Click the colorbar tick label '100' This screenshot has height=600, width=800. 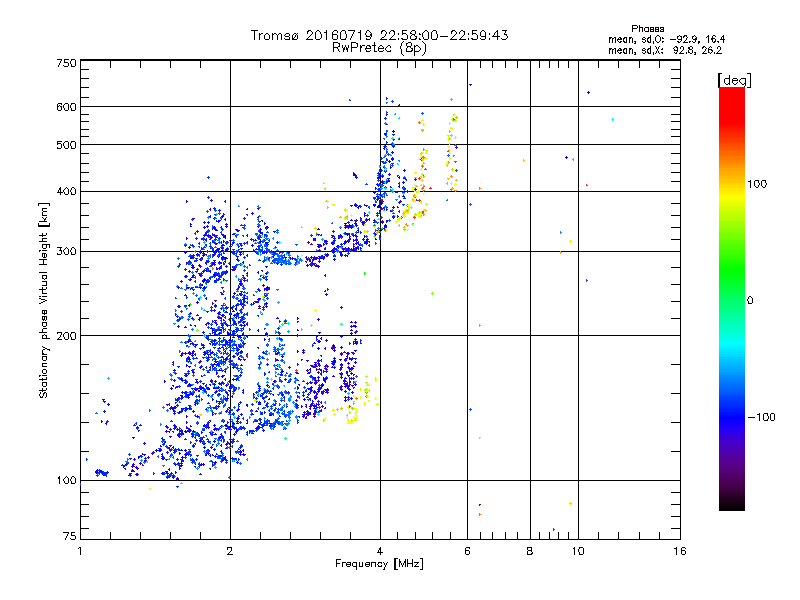[x=757, y=184]
